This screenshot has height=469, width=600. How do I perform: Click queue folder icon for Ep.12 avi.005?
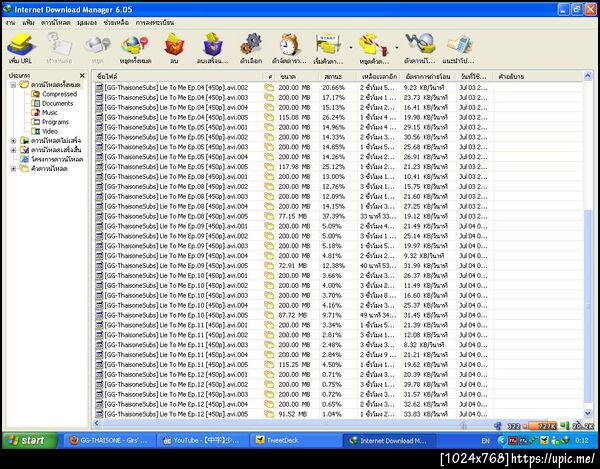pos(269,414)
